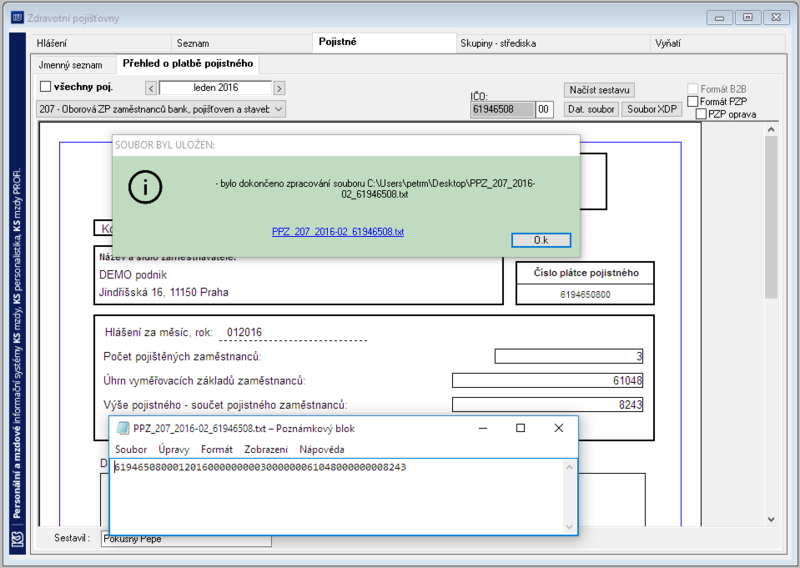Minimize the Notepad window
The image size is (800, 568).
pos(483,428)
